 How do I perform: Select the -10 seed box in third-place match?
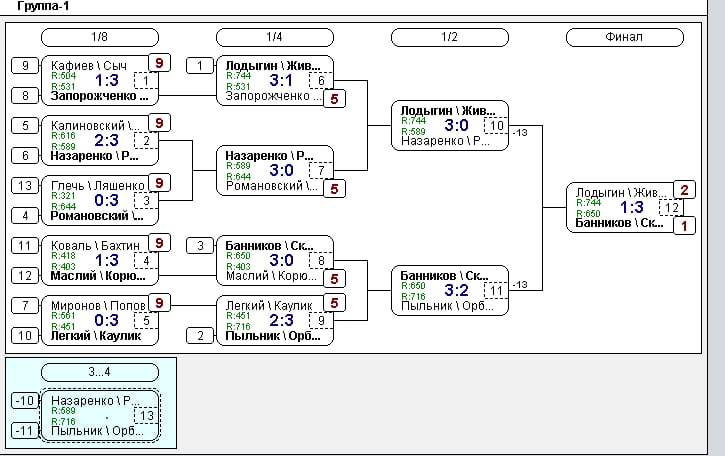(x=25, y=401)
